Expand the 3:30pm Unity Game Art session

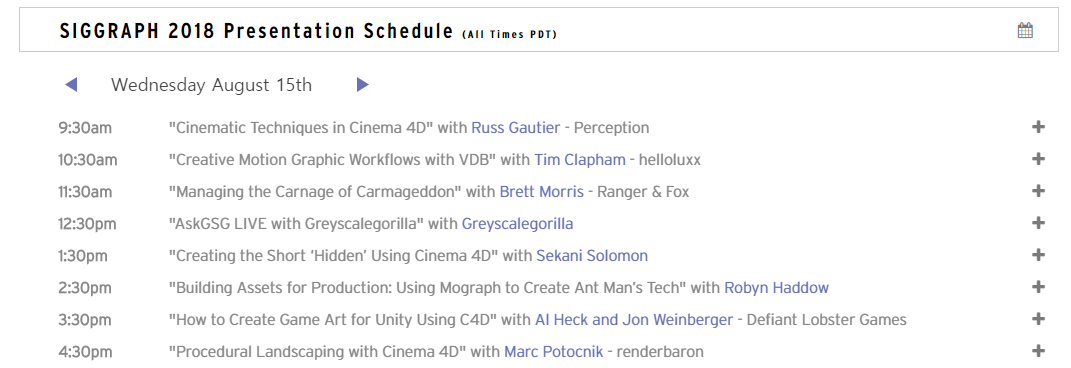[x=1038, y=320]
